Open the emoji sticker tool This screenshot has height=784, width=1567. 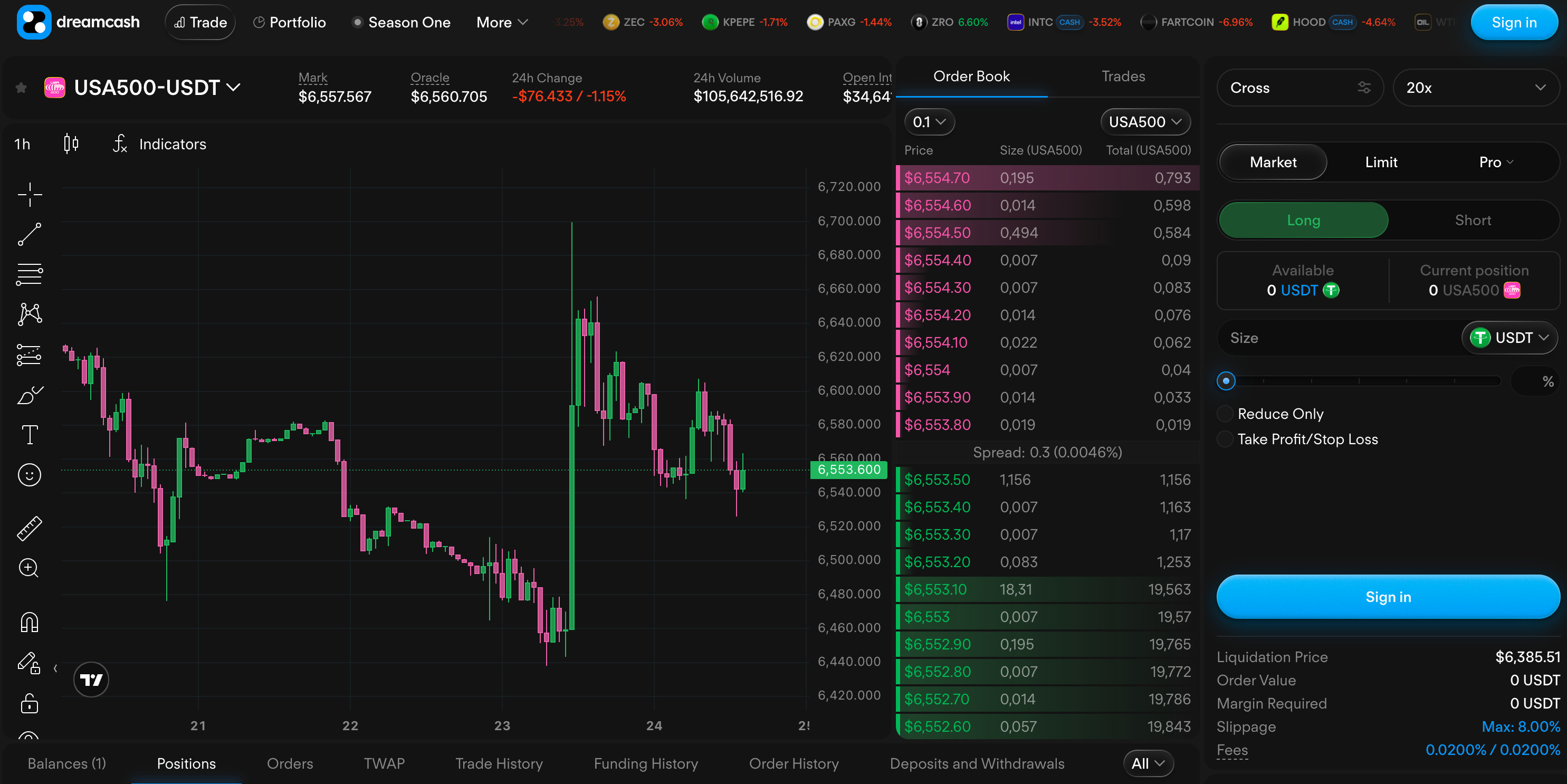tap(29, 475)
